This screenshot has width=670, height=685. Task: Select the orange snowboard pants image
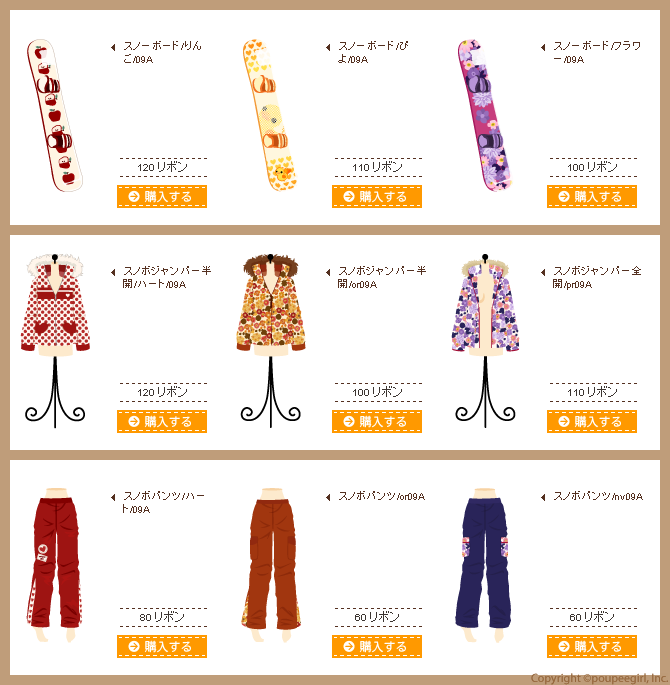(271, 565)
